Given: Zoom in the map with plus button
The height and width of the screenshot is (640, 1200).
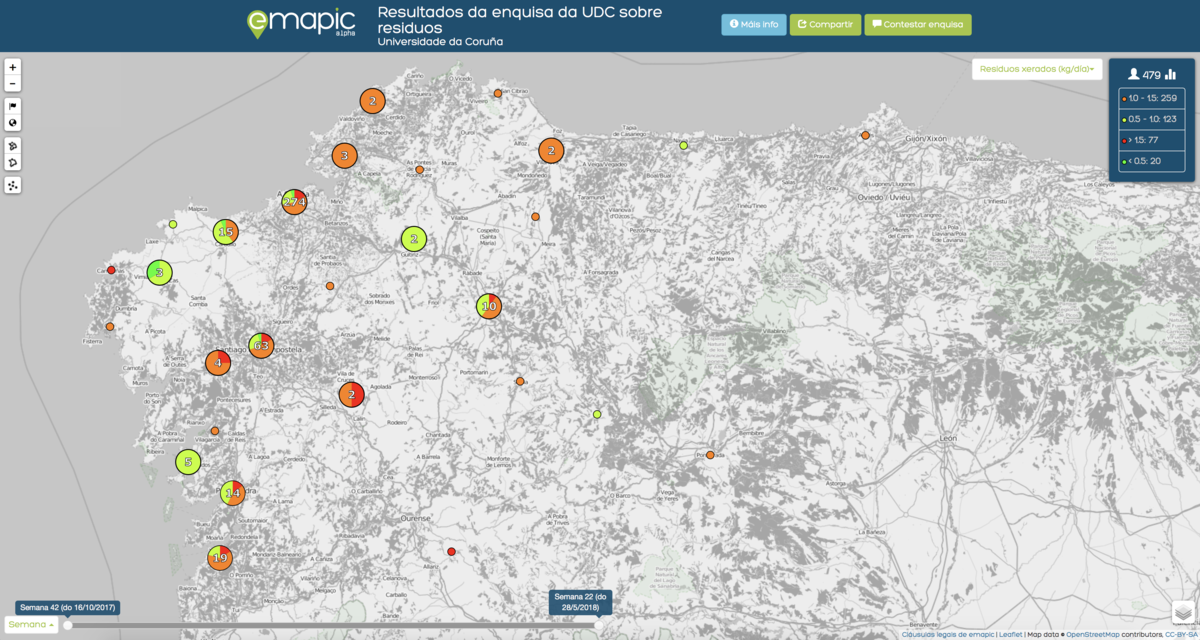Looking at the screenshot, I should (x=13, y=67).
